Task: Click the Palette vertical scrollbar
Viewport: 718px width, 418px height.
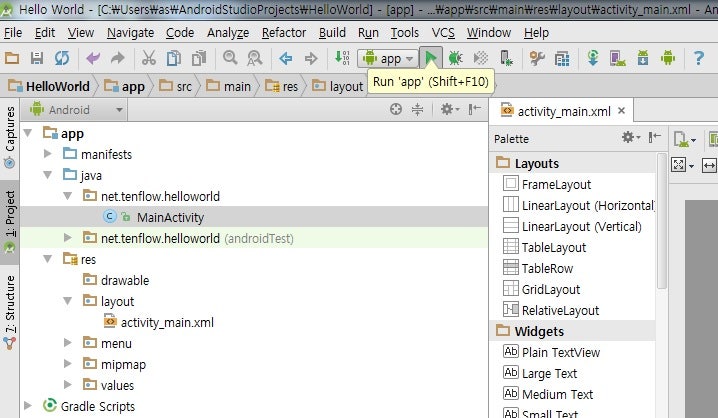Action: 661,222
